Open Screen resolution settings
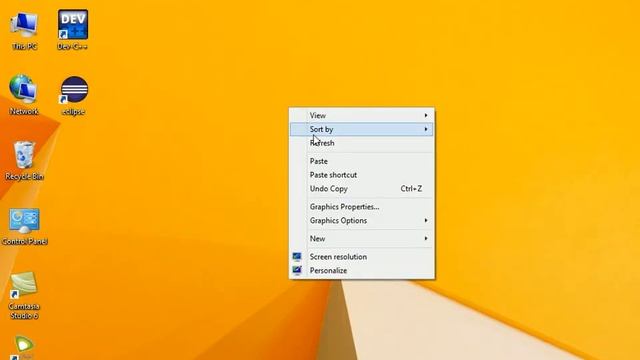Screen dimensions: 640x360 (362, 257)
